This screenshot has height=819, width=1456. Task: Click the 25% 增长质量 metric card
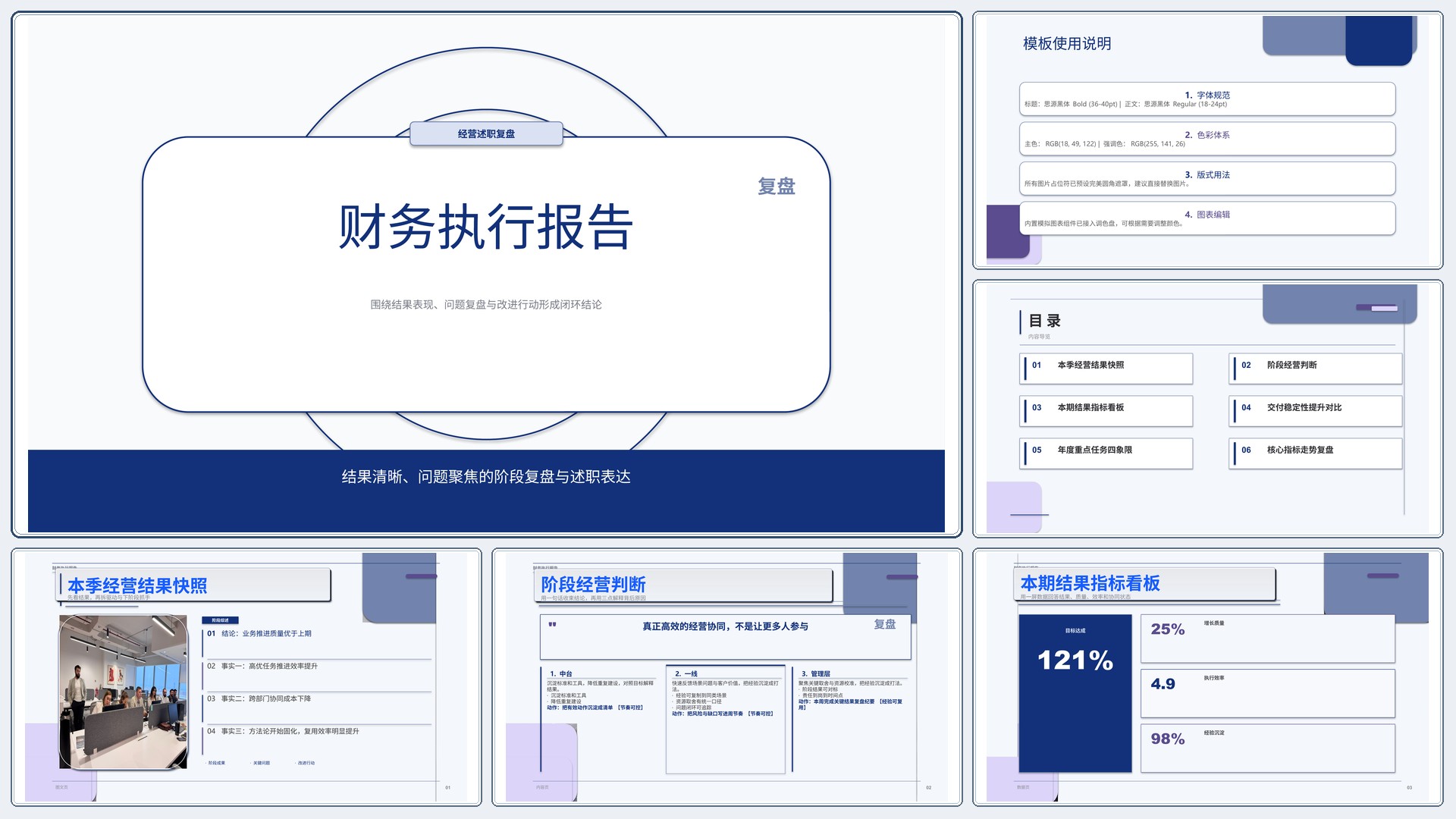tap(1268, 639)
